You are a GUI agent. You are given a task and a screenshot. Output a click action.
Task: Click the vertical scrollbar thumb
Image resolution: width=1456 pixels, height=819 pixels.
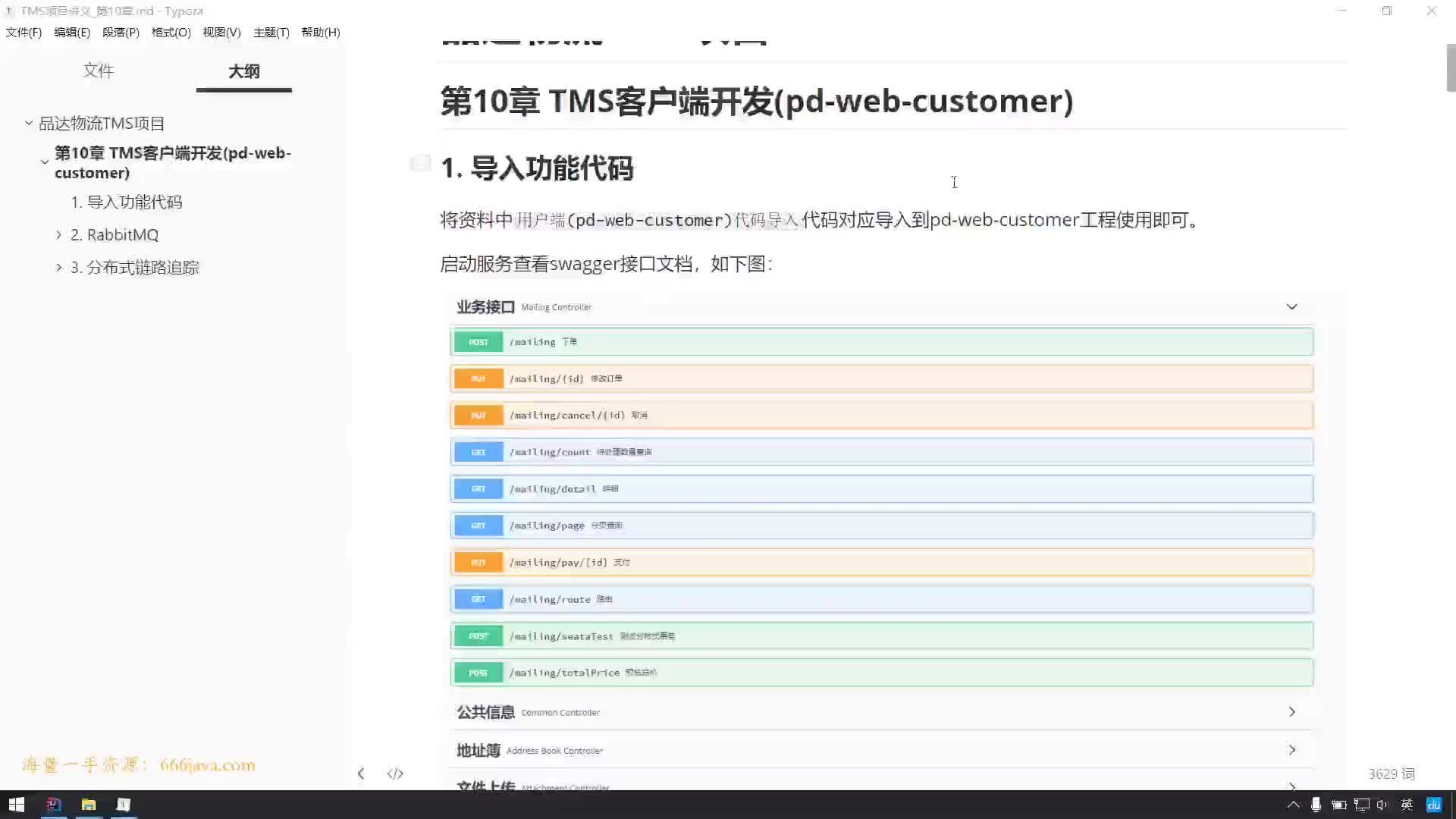[x=1451, y=67]
